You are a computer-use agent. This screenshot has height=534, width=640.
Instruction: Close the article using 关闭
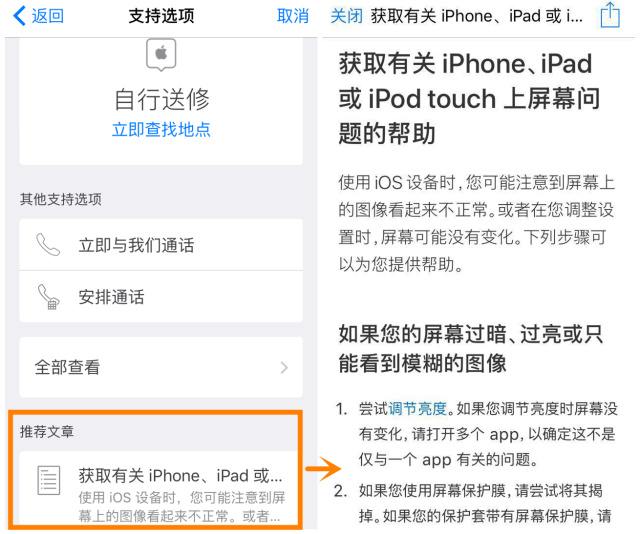(346, 16)
